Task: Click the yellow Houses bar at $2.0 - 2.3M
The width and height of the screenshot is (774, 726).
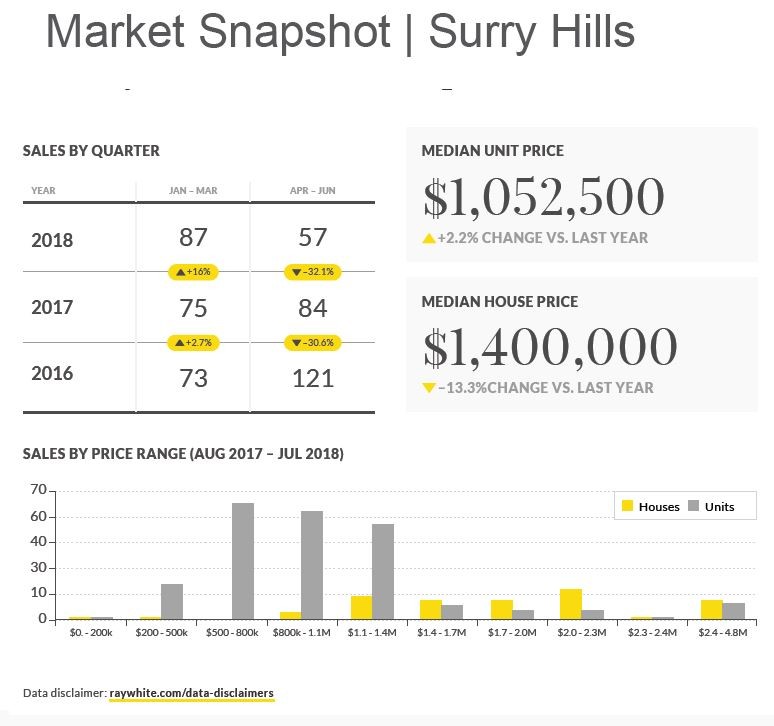Action: 571,604
